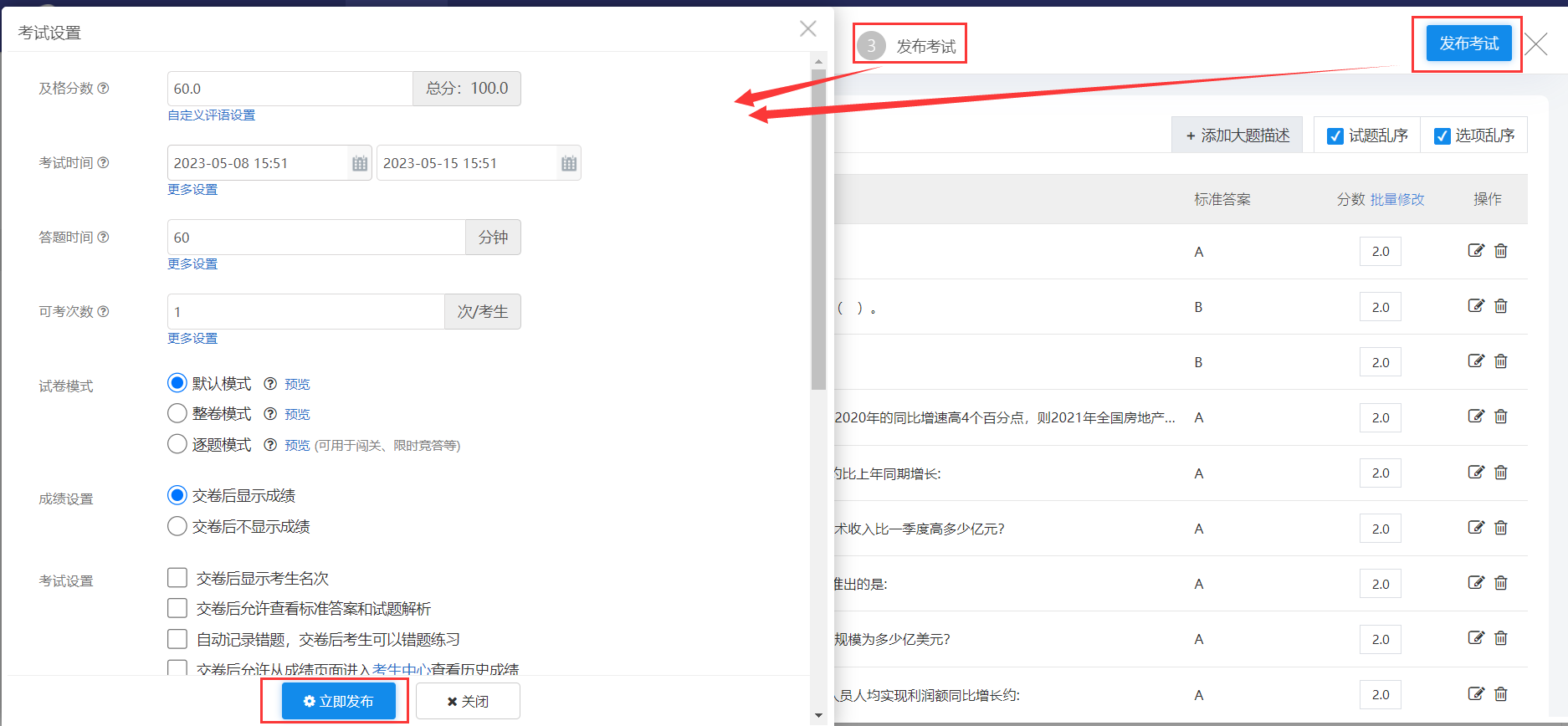Go to step 3 发布考试 tab
The image size is (1568, 726).
click(910, 46)
